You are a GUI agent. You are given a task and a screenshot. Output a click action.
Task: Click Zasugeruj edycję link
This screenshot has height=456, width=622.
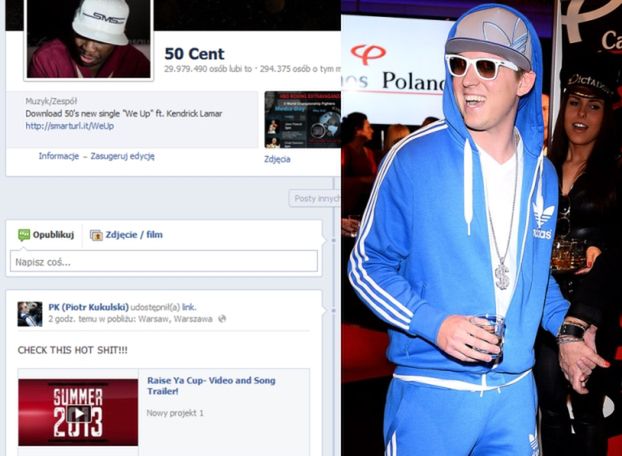123,156
